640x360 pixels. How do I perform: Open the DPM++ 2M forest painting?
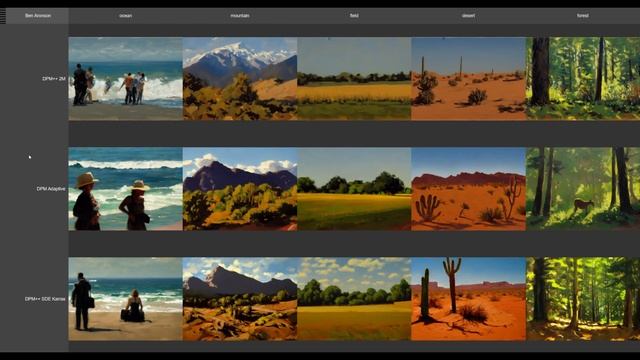click(583, 79)
